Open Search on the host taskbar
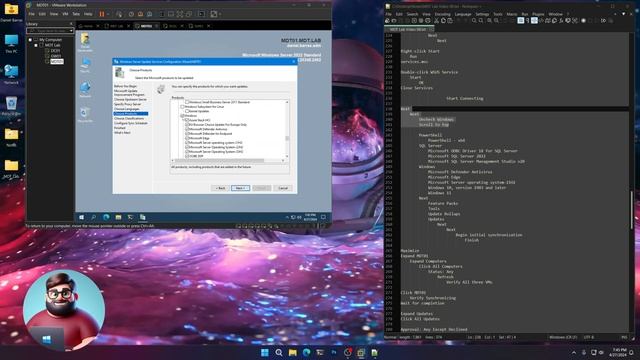The height and width of the screenshot is (360, 640). coord(279,352)
